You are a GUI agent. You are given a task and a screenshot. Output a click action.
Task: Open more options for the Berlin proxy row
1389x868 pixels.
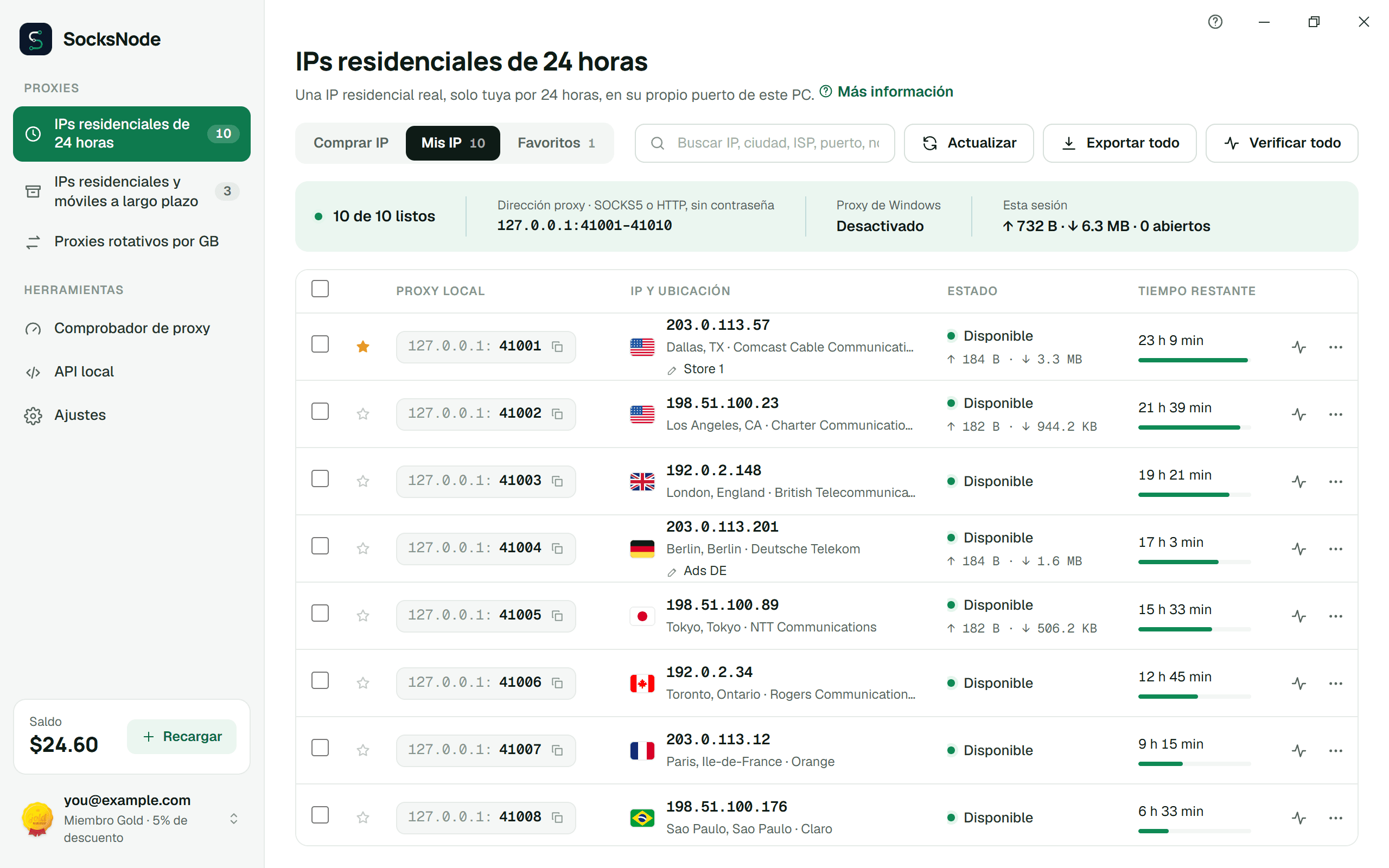1335,549
